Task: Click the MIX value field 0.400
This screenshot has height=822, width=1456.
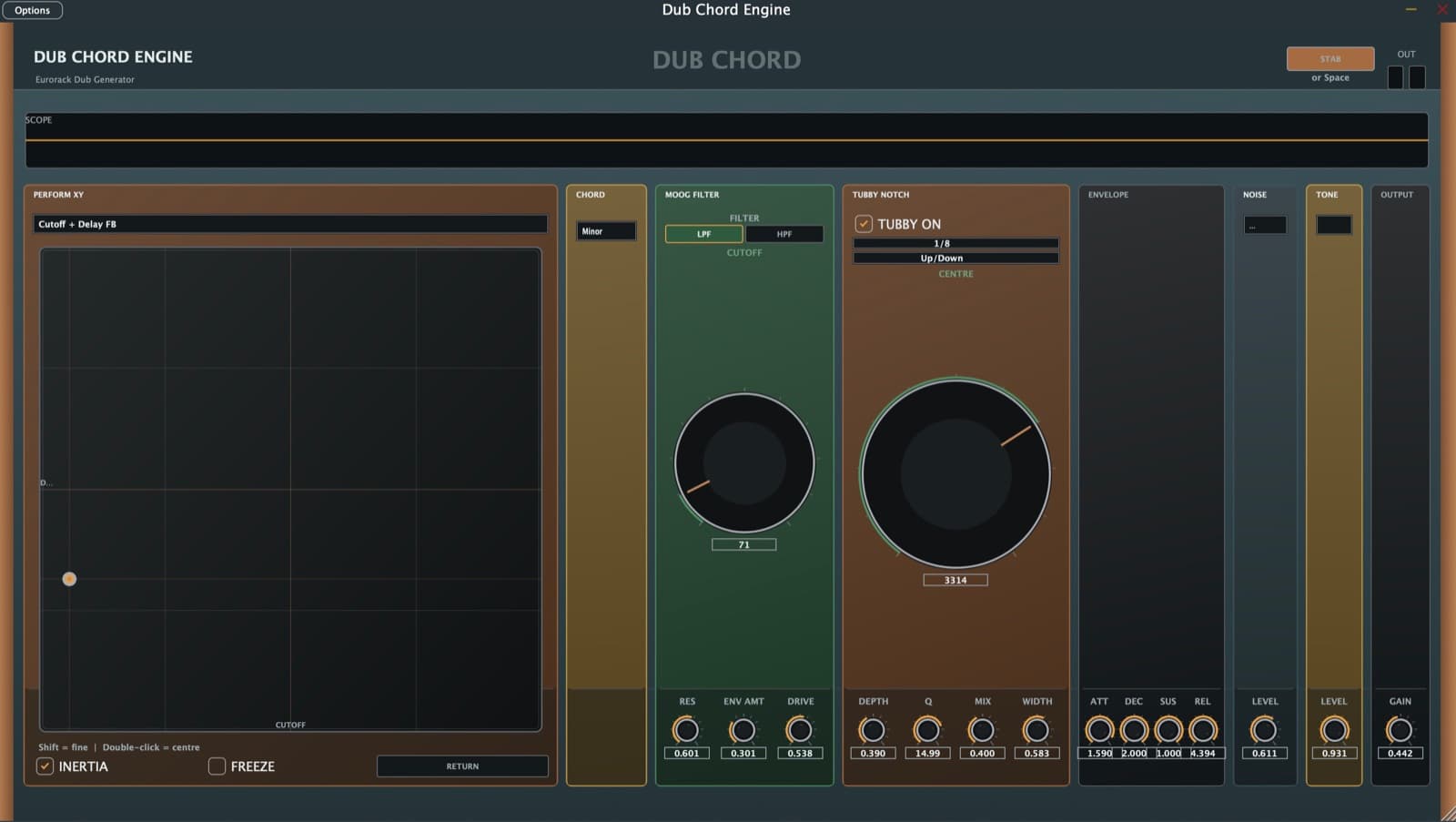Action: (x=982, y=754)
